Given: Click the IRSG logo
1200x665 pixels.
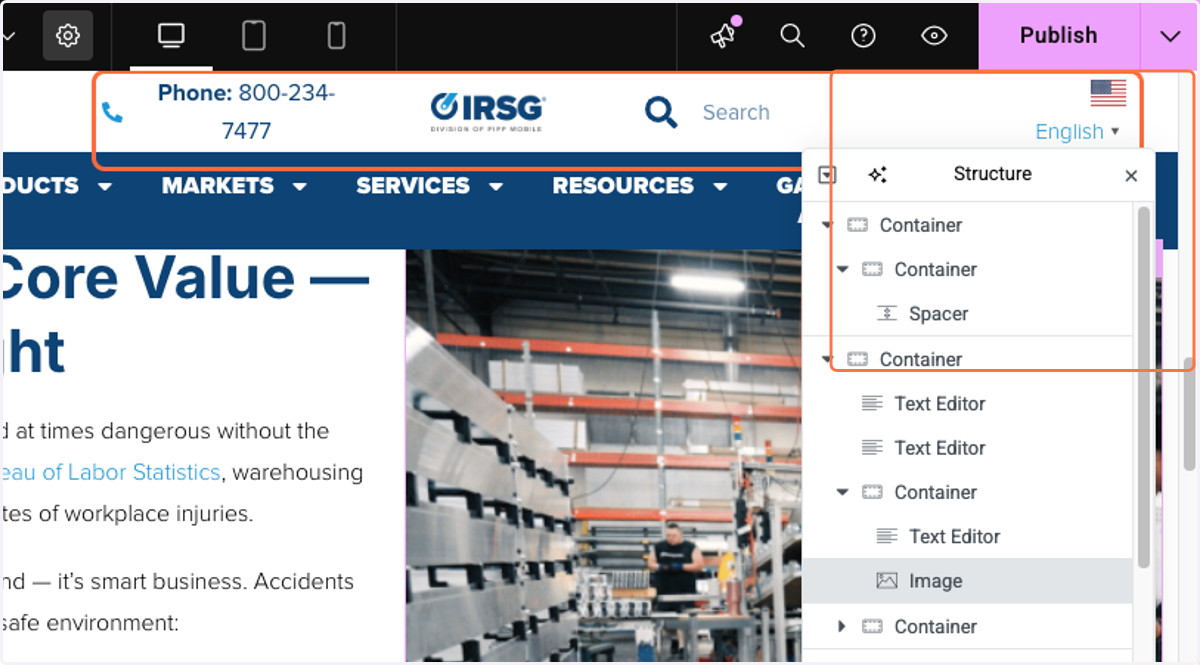Looking at the screenshot, I should (x=487, y=112).
